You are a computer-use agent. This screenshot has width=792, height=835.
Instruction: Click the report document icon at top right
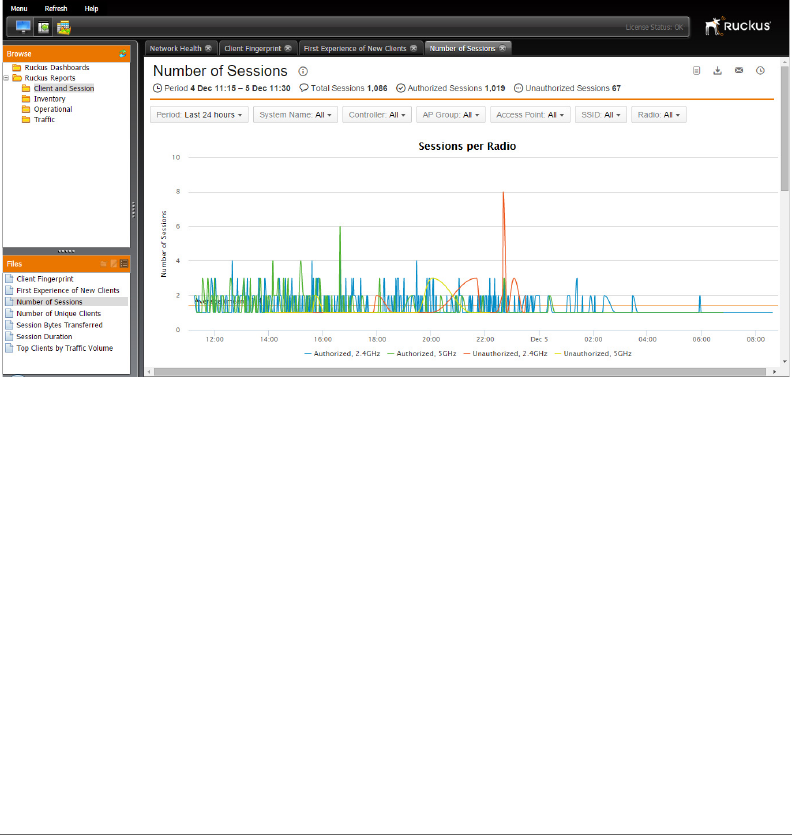(696, 70)
